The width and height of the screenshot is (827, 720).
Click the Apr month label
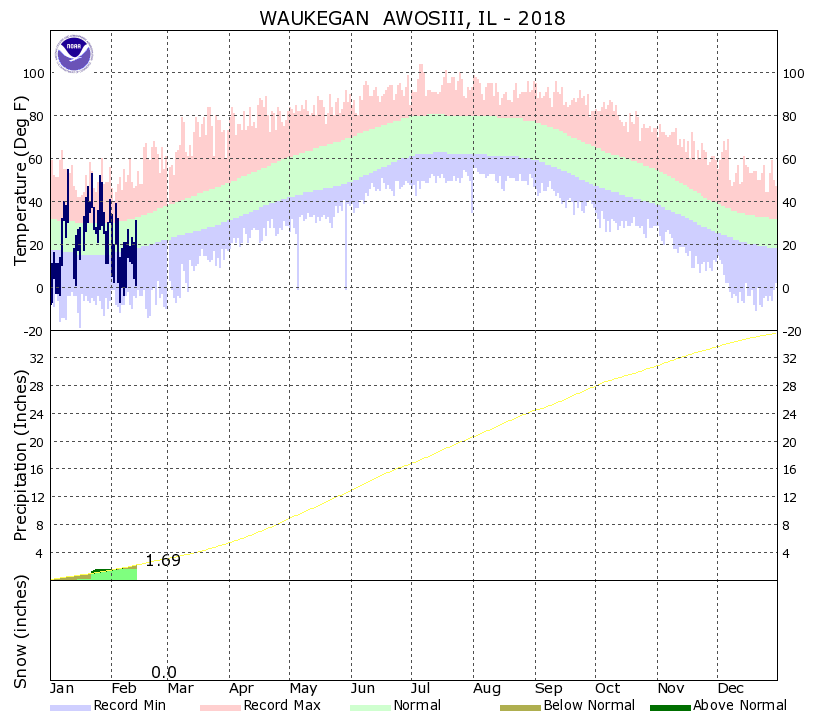(241, 689)
